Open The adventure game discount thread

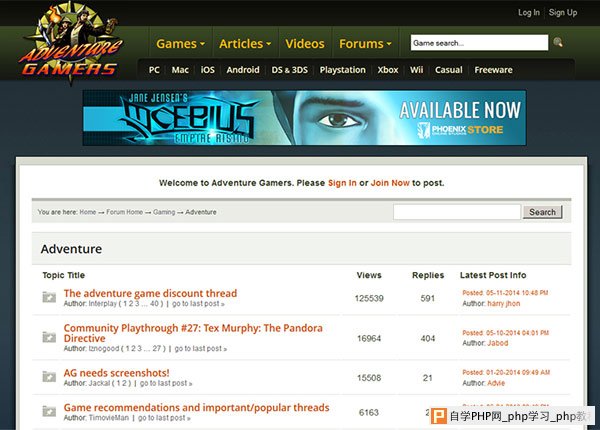150,293
